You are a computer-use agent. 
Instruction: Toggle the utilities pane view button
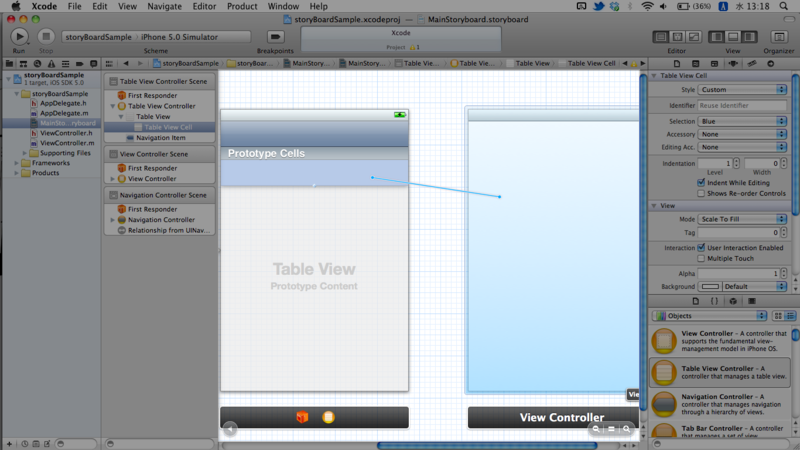pyautogui.click(x=749, y=37)
